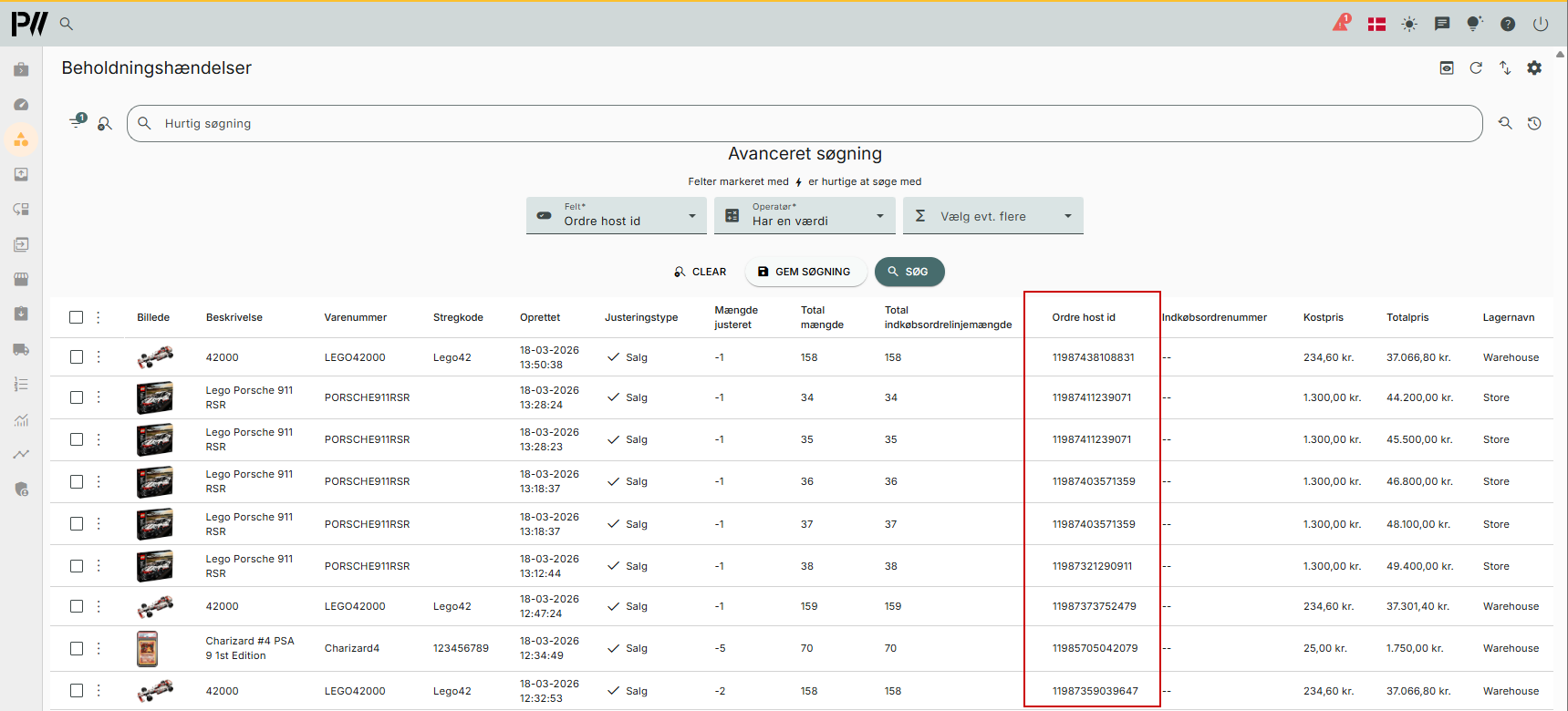Focus the Hurtig søgning input field

point(803,124)
